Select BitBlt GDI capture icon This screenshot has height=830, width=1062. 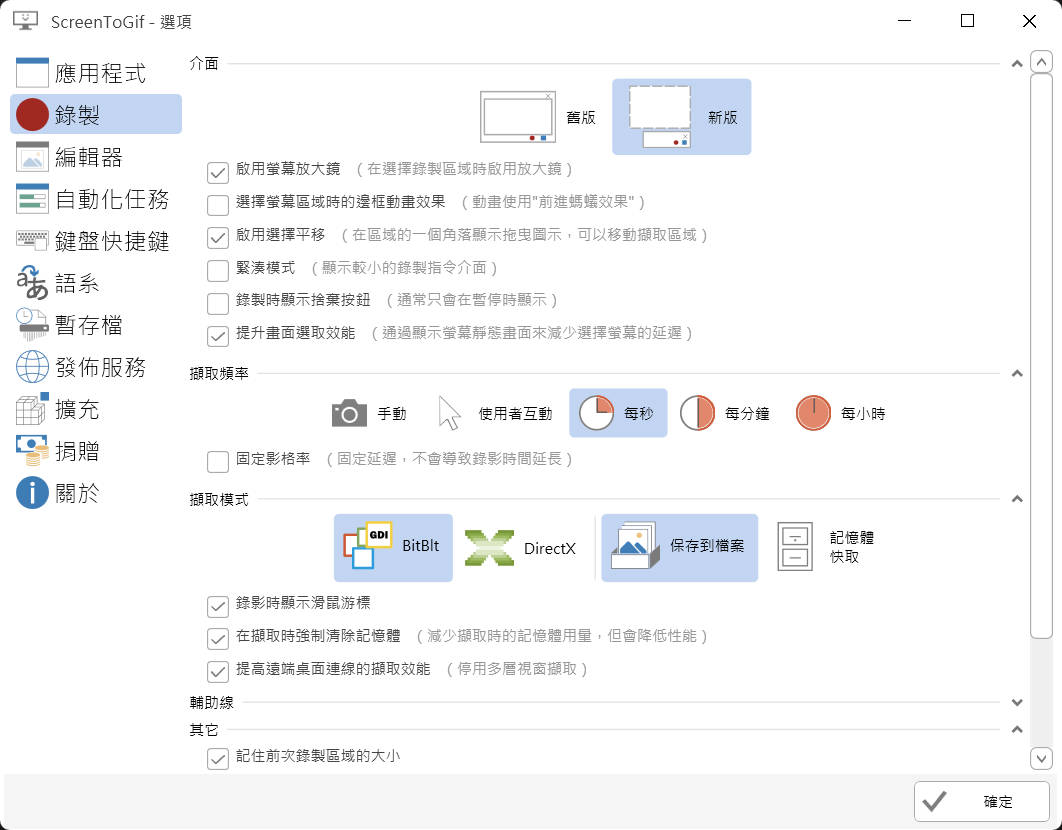pyautogui.click(x=367, y=545)
